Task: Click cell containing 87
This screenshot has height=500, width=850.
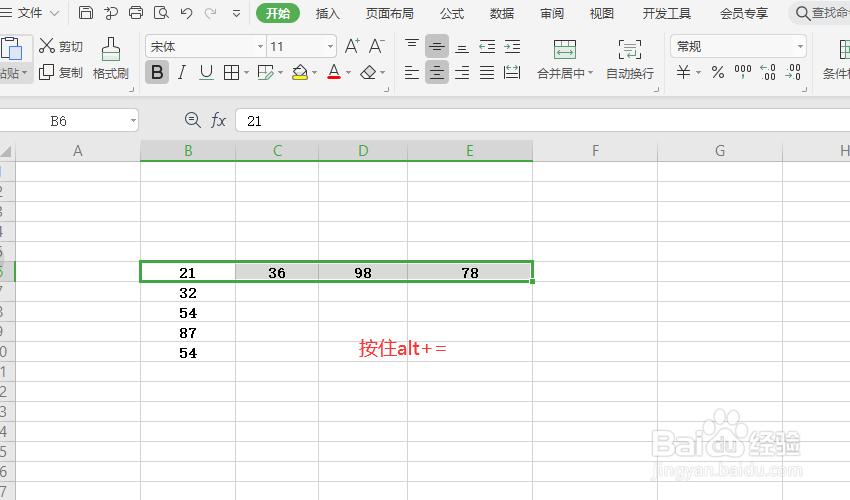Action: pos(188,333)
